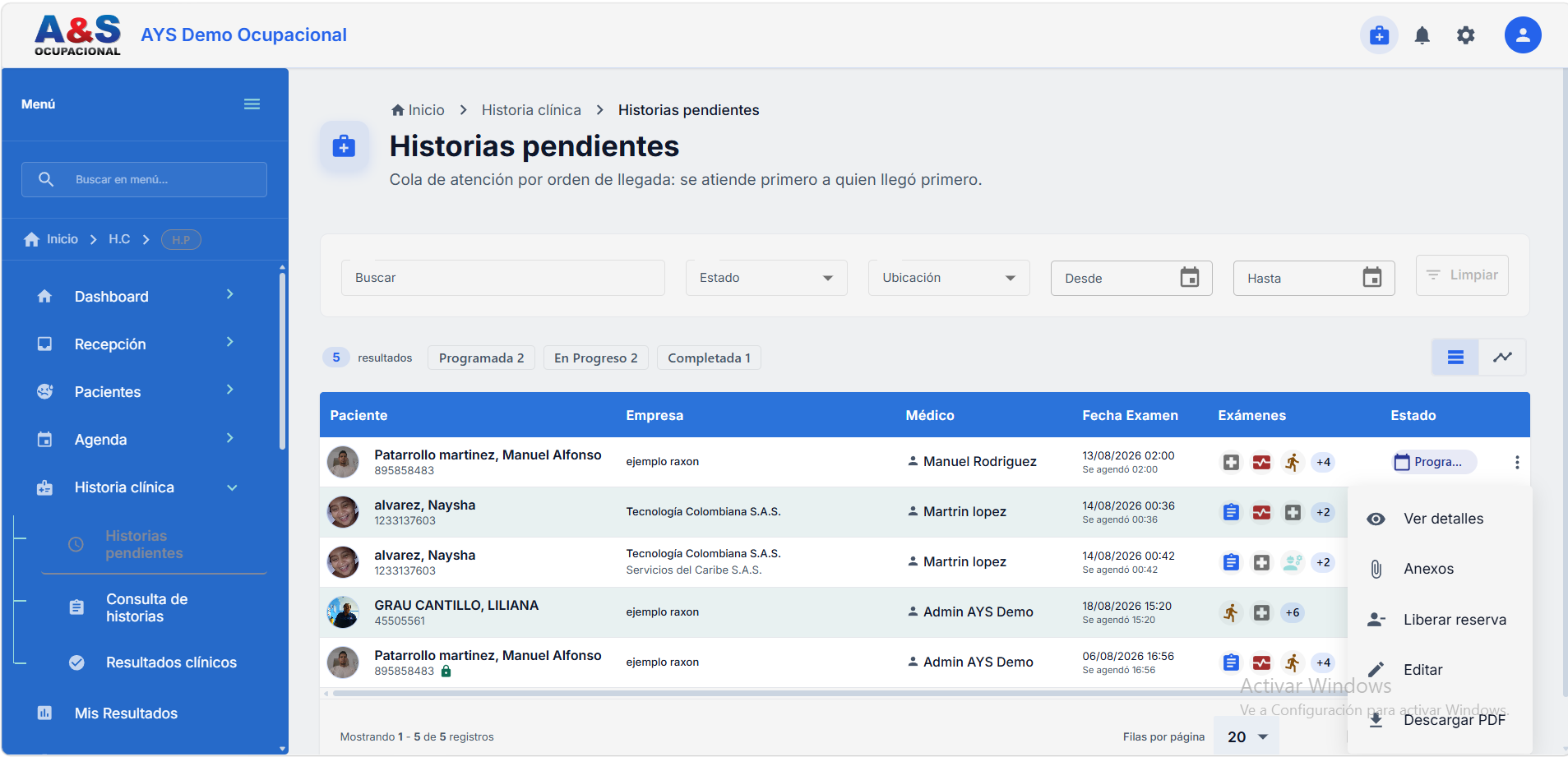Click the Desde calendar icon

1189,278
